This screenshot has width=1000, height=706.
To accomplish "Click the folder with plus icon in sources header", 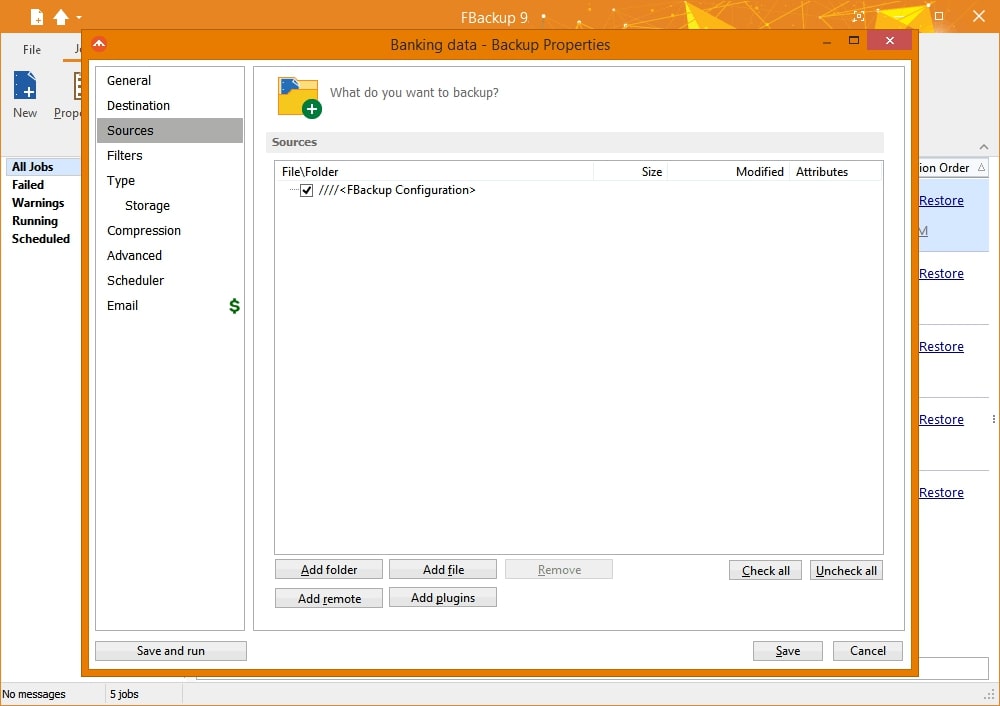I will pyautogui.click(x=298, y=98).
